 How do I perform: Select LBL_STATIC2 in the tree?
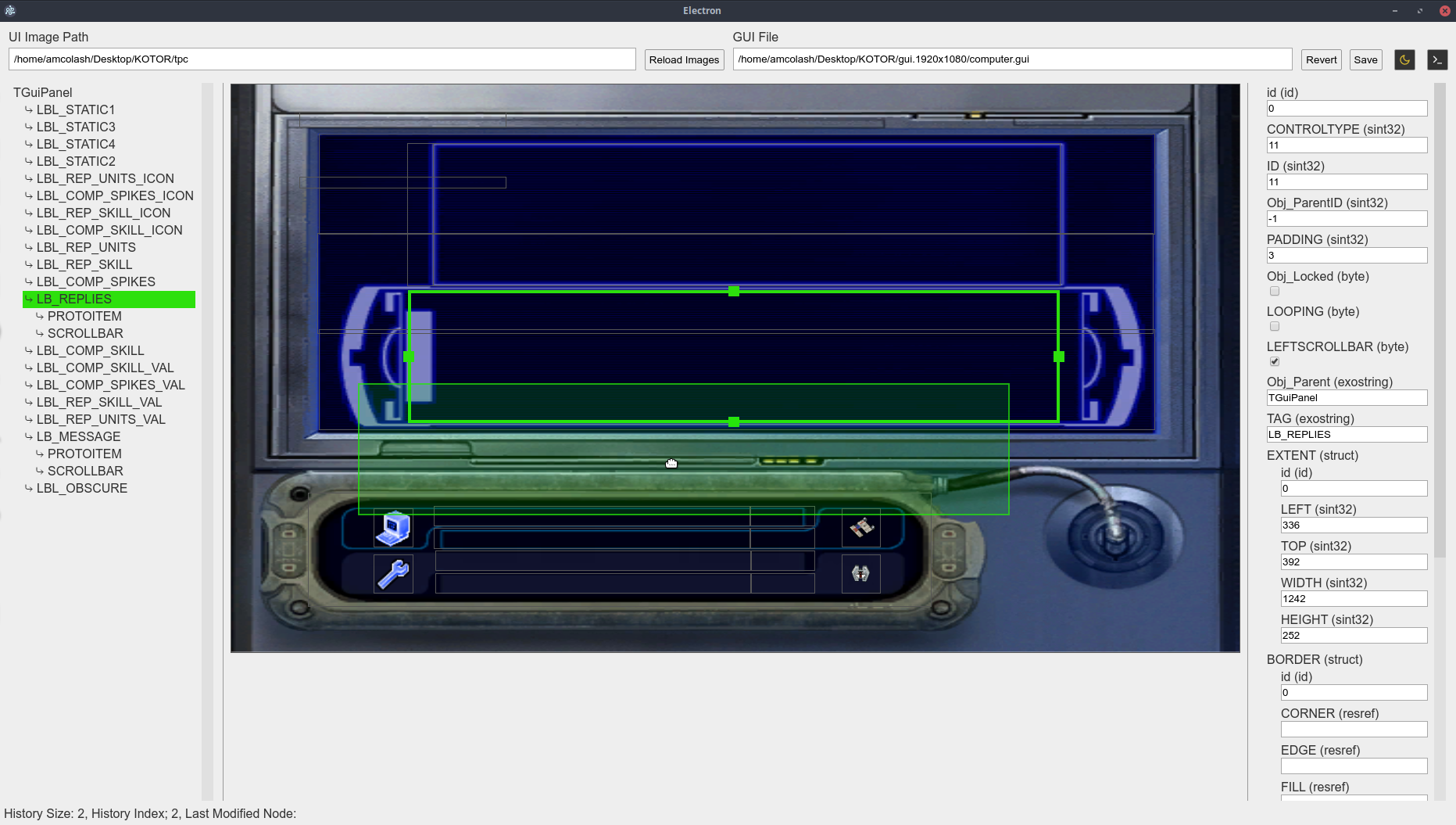click(x=76, y=161)
